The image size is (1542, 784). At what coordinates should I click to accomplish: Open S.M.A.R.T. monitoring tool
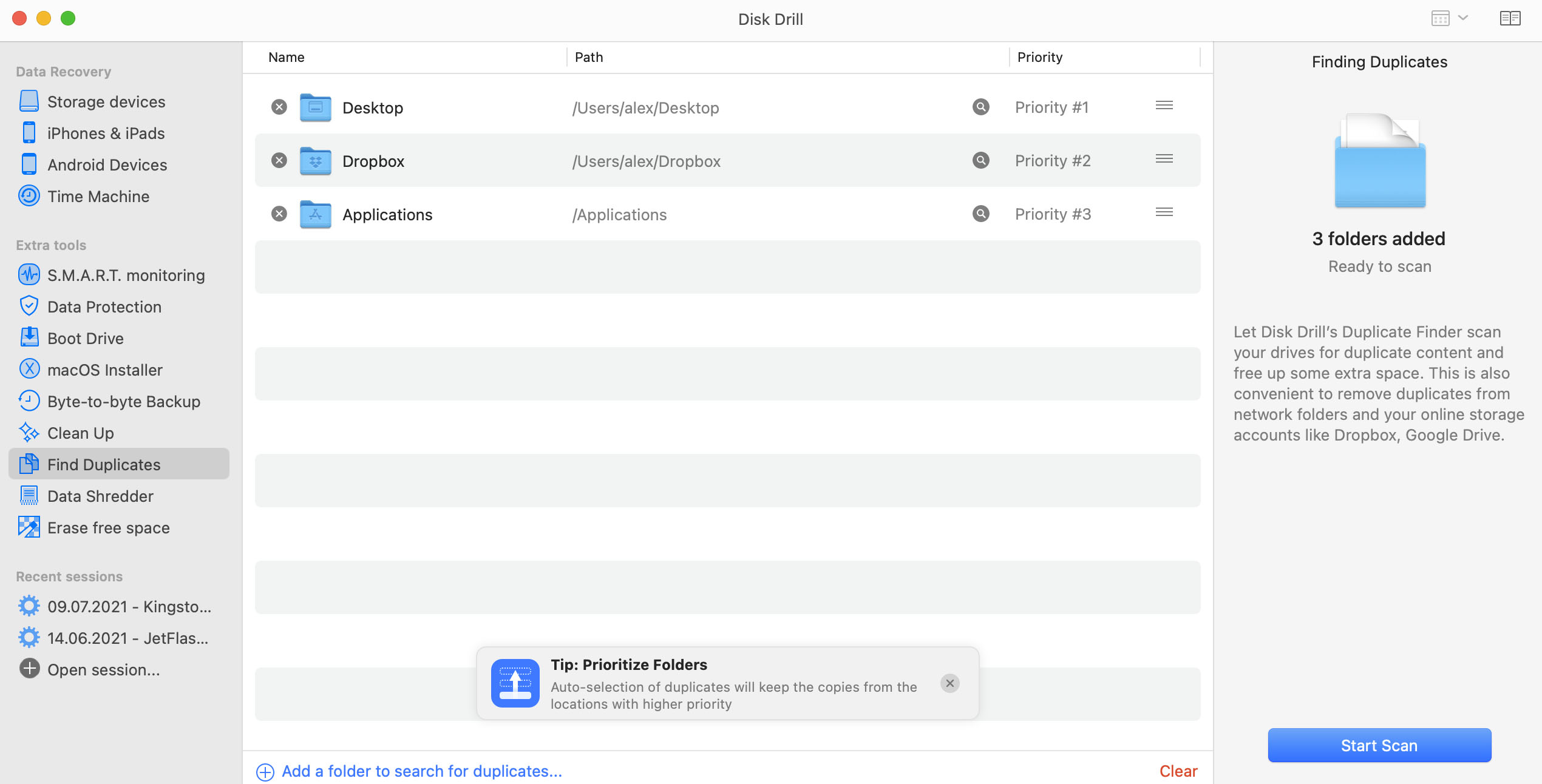[119, 275]
